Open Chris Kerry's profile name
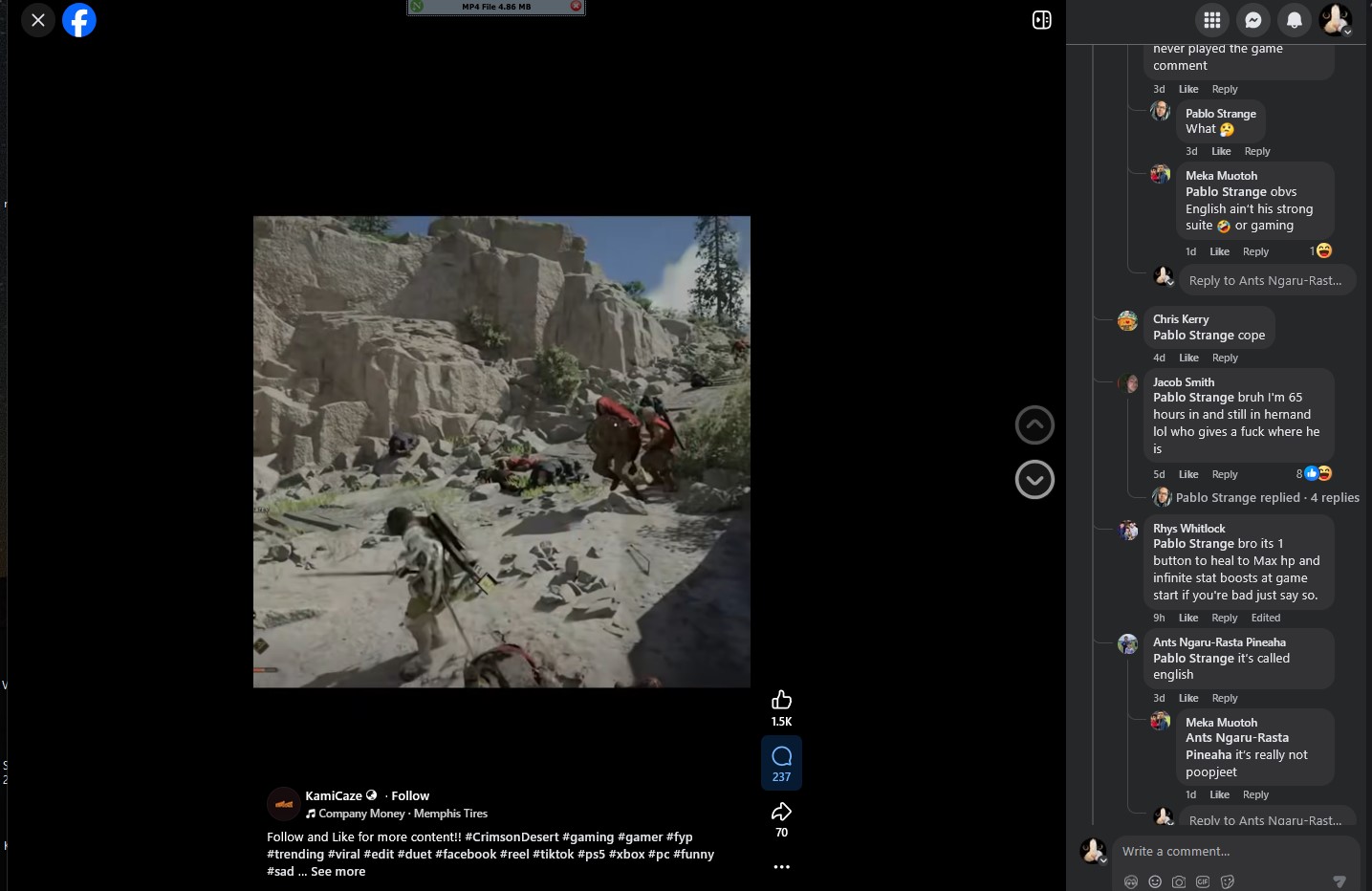 1181,319
